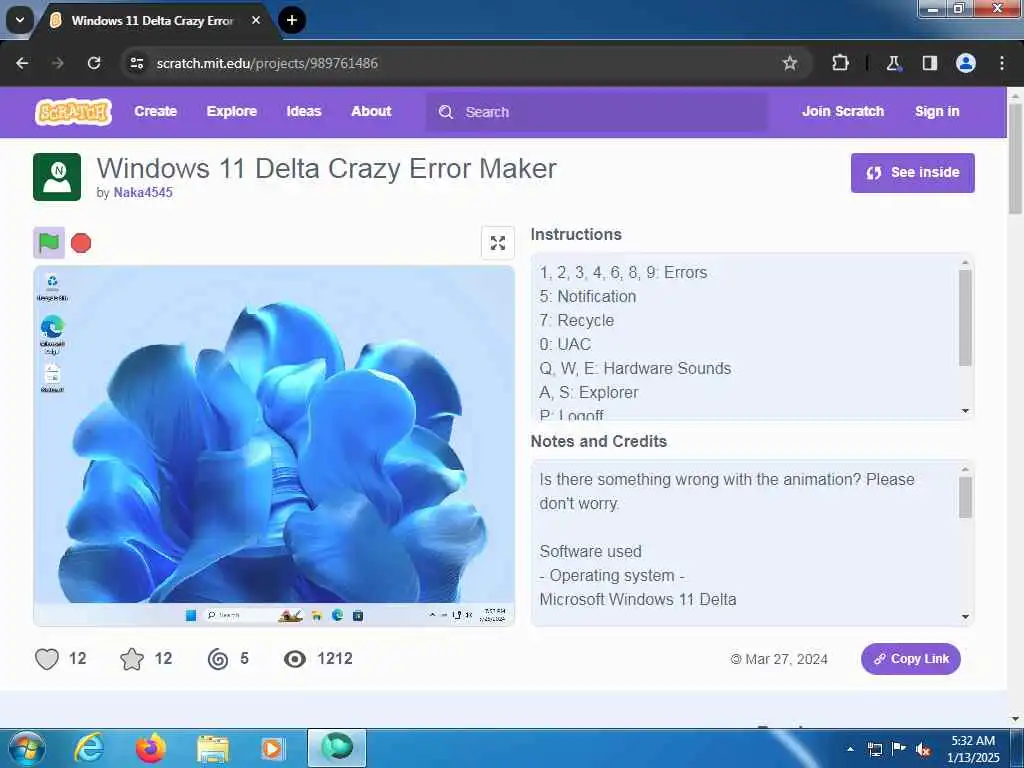Screen dimensions: 1024x768
Task: Click Start button inside project stage
Action: [x=191, y=615]
